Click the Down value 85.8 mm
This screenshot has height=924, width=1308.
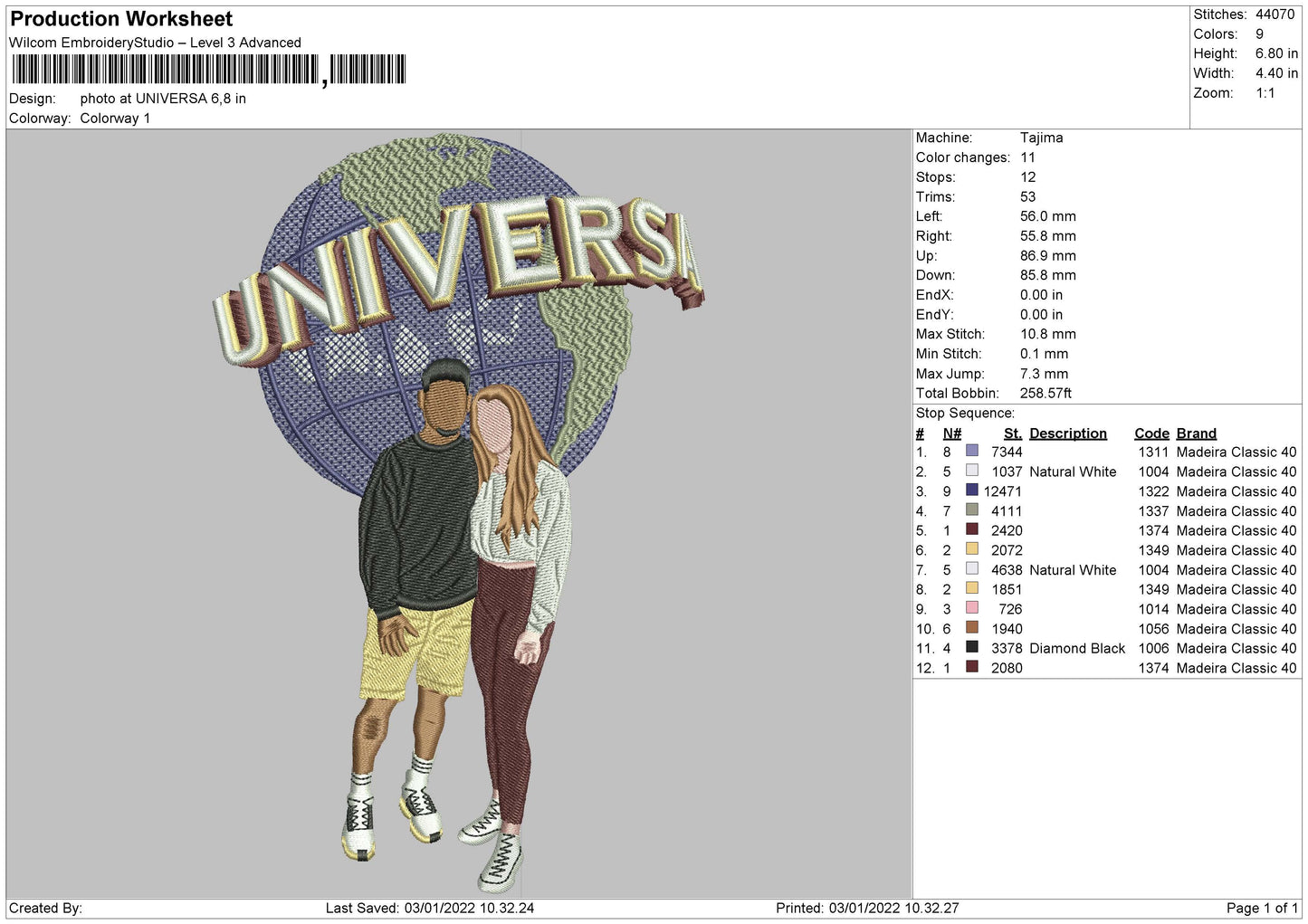[1048, 275]
